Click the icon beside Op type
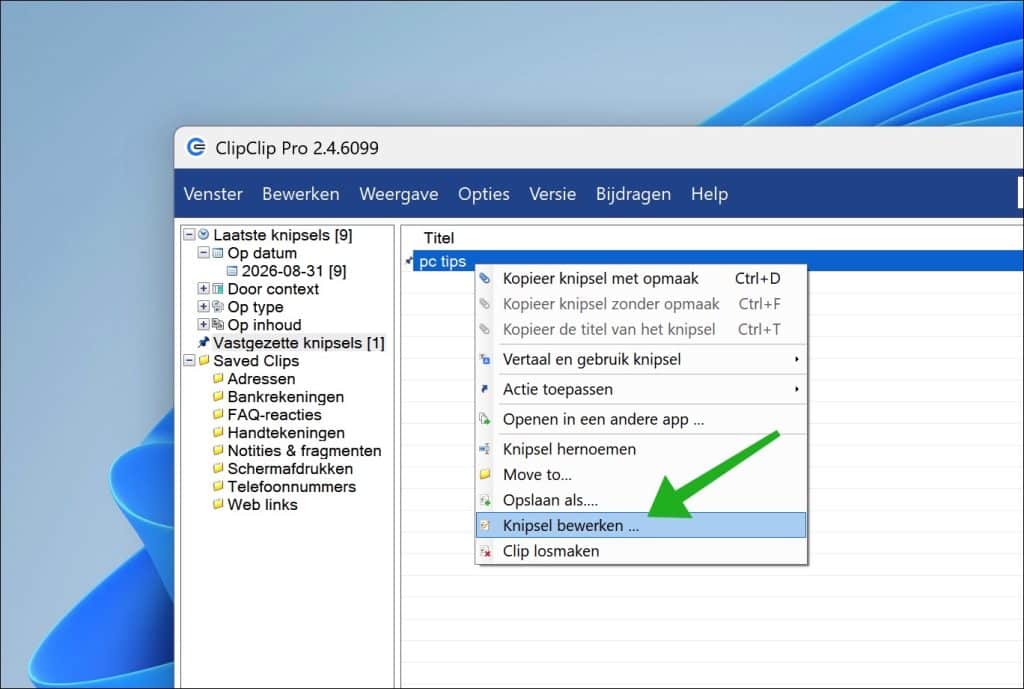Screen dimensions: 1024x689 tap(218, 306)
